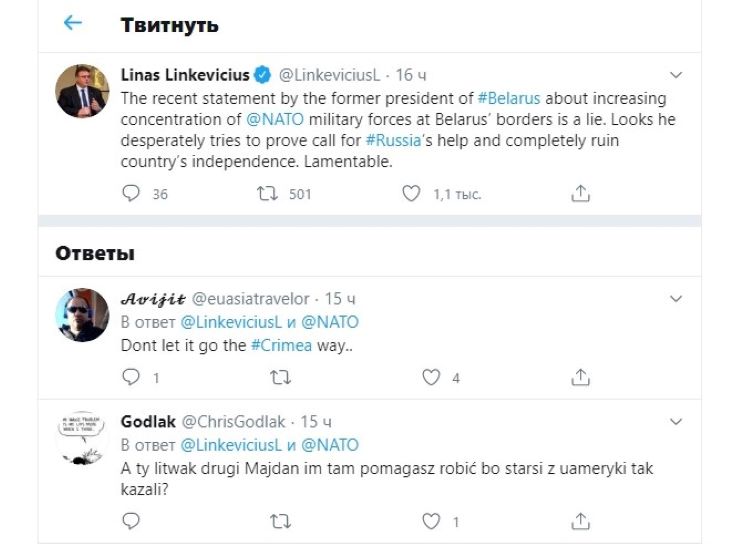730x544 pixels.
Task: Retweet Godlak's reply
Action: (281, 521)
